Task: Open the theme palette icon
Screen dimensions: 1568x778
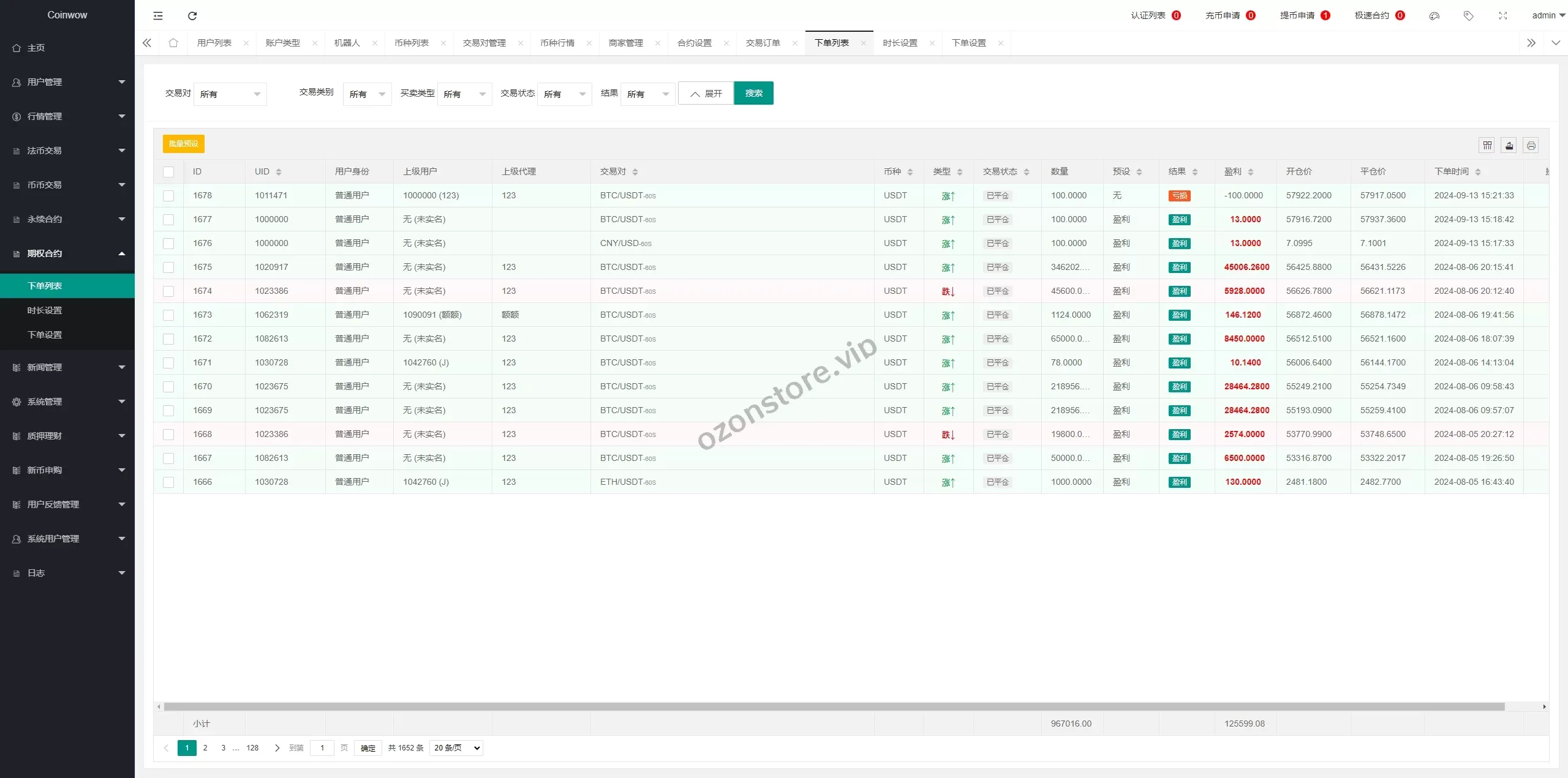Action: 1434,16
